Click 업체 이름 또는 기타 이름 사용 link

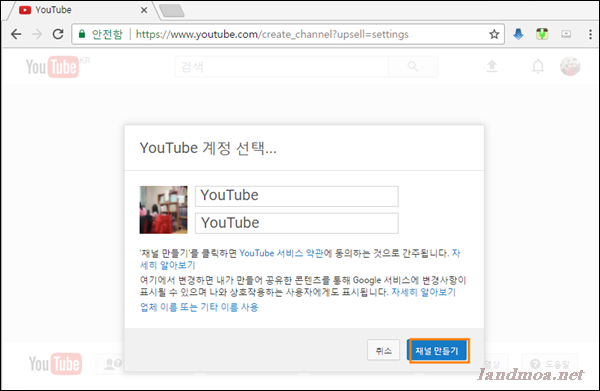pos(199,307)
